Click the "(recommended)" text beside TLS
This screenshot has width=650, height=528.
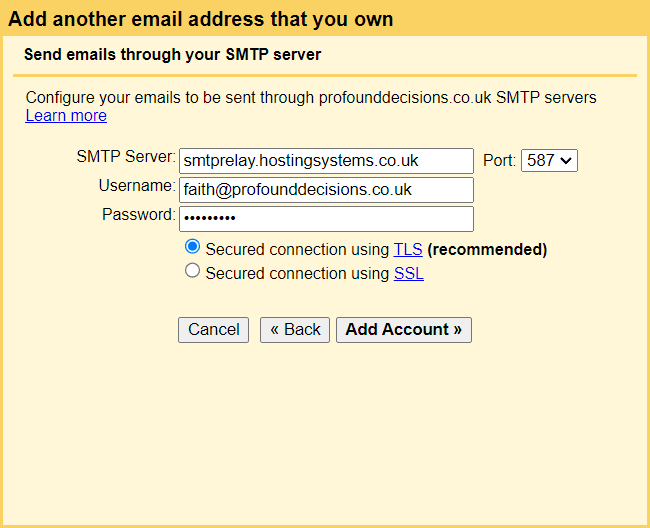[x=487, y=249]
